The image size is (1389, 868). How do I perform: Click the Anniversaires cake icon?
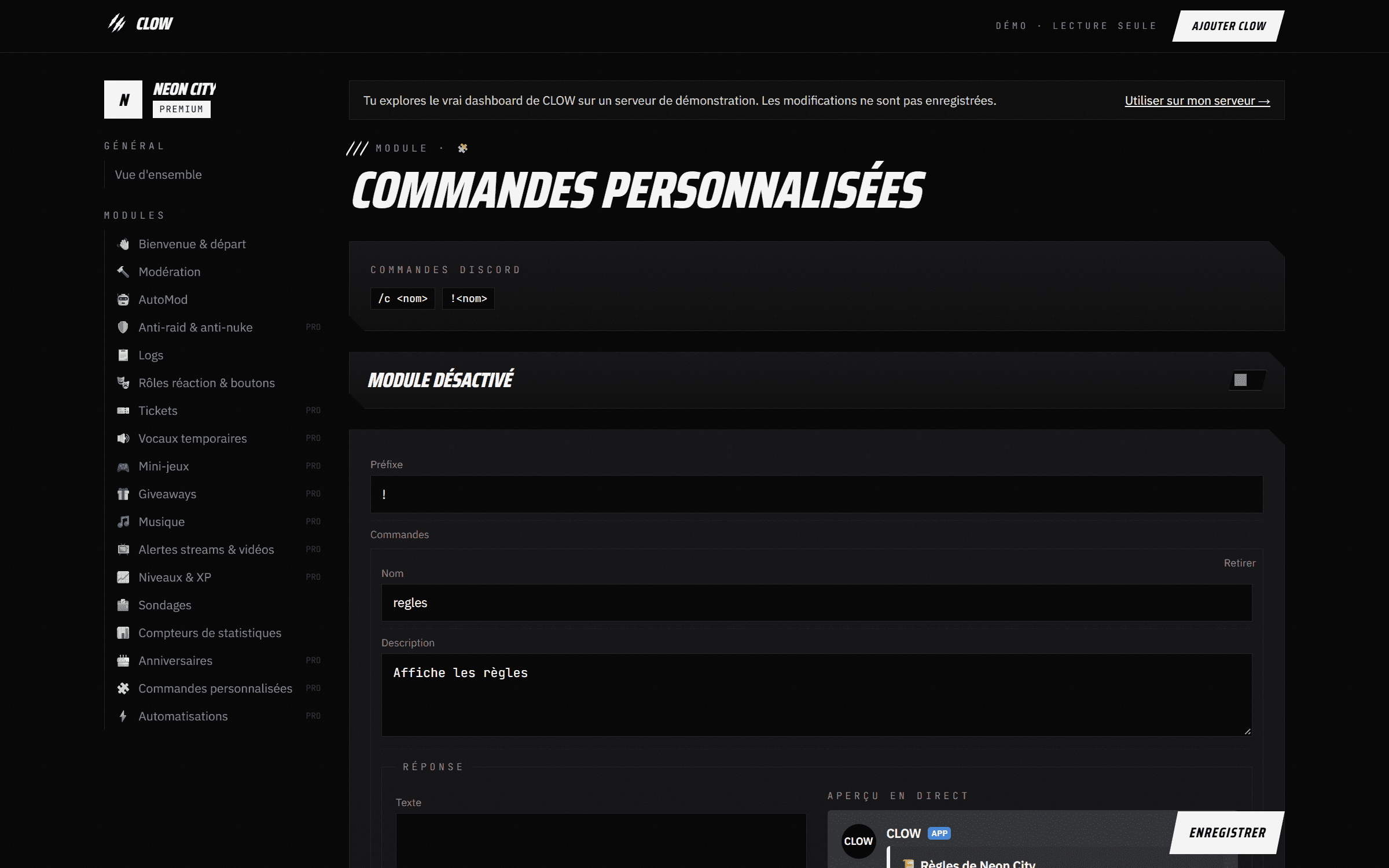(x=123, y=661)
